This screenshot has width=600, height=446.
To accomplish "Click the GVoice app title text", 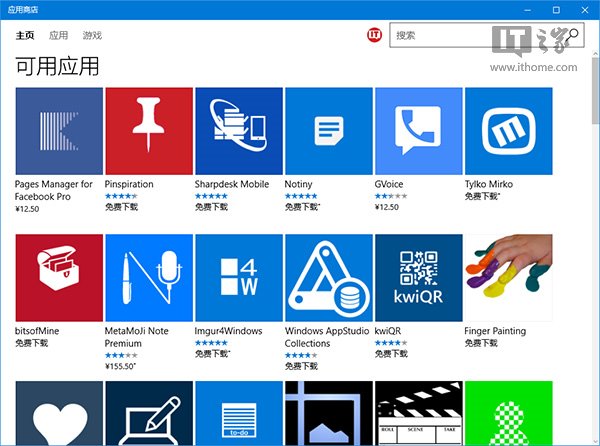I will [x=389, y=184].
